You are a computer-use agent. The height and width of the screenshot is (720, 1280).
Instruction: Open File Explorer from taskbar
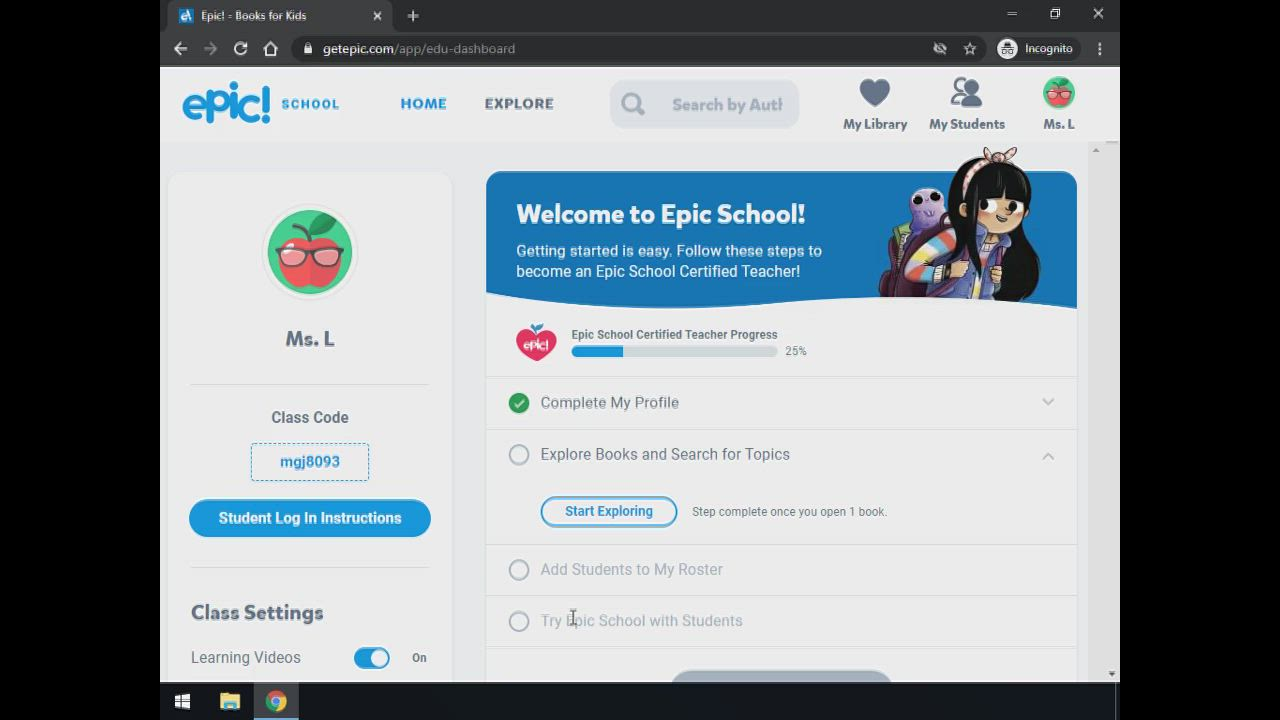230,702
